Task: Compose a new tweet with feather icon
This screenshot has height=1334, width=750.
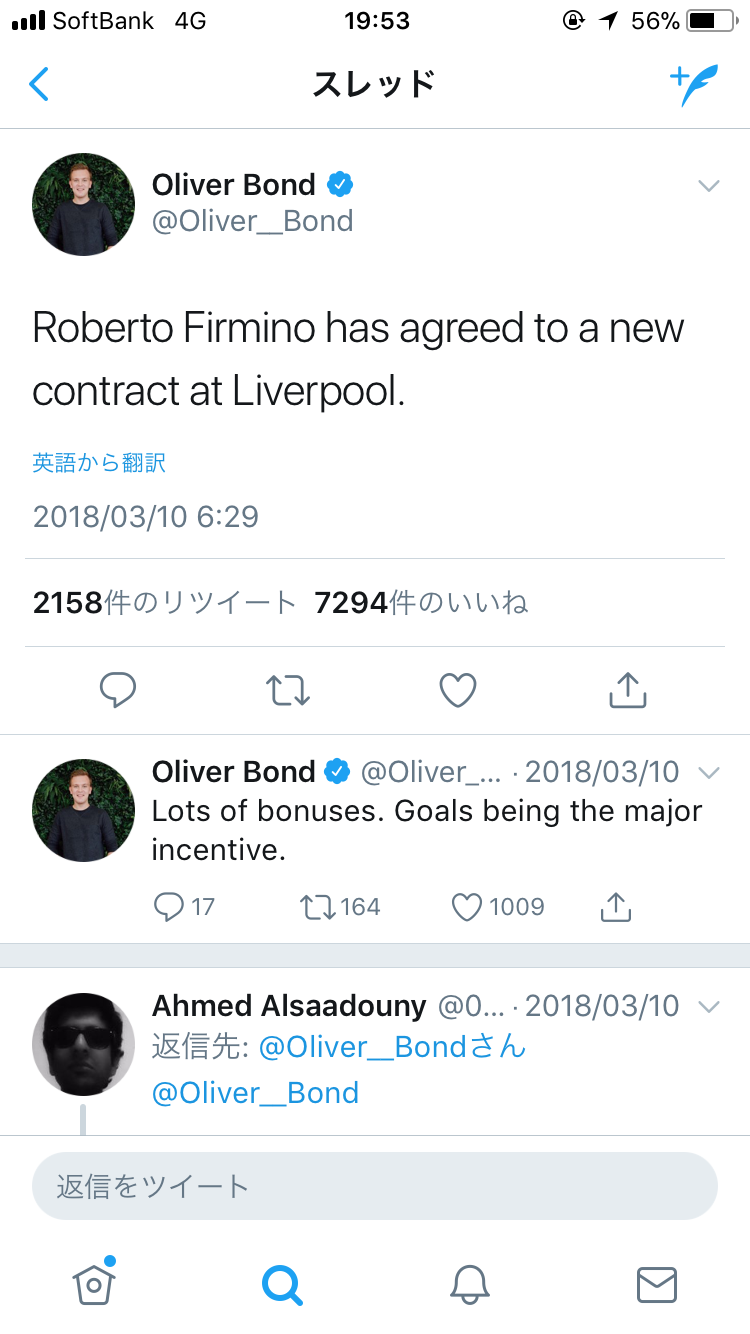Action: point(693,85)
